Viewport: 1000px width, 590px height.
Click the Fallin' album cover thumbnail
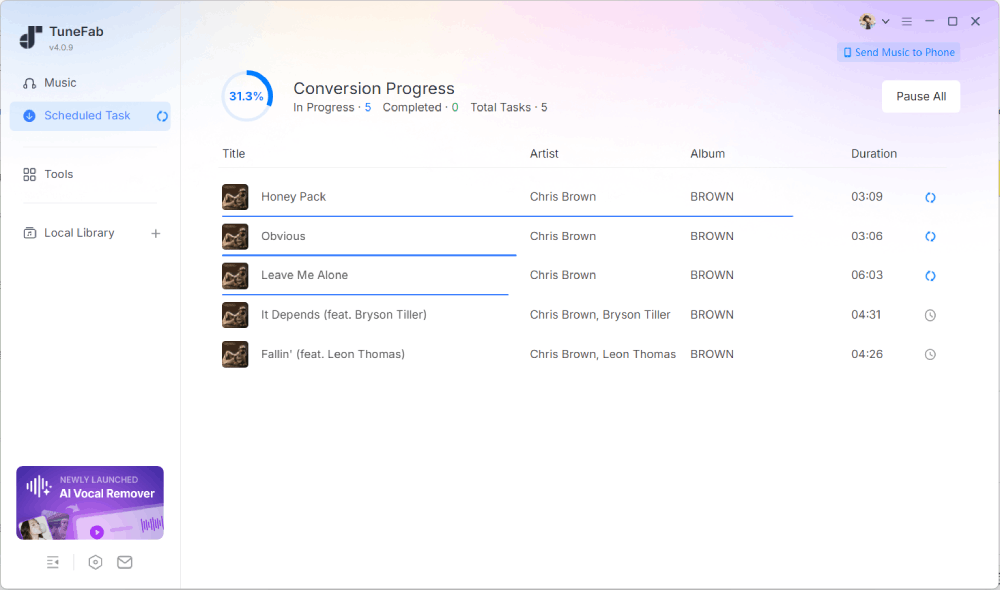point(235,355)
